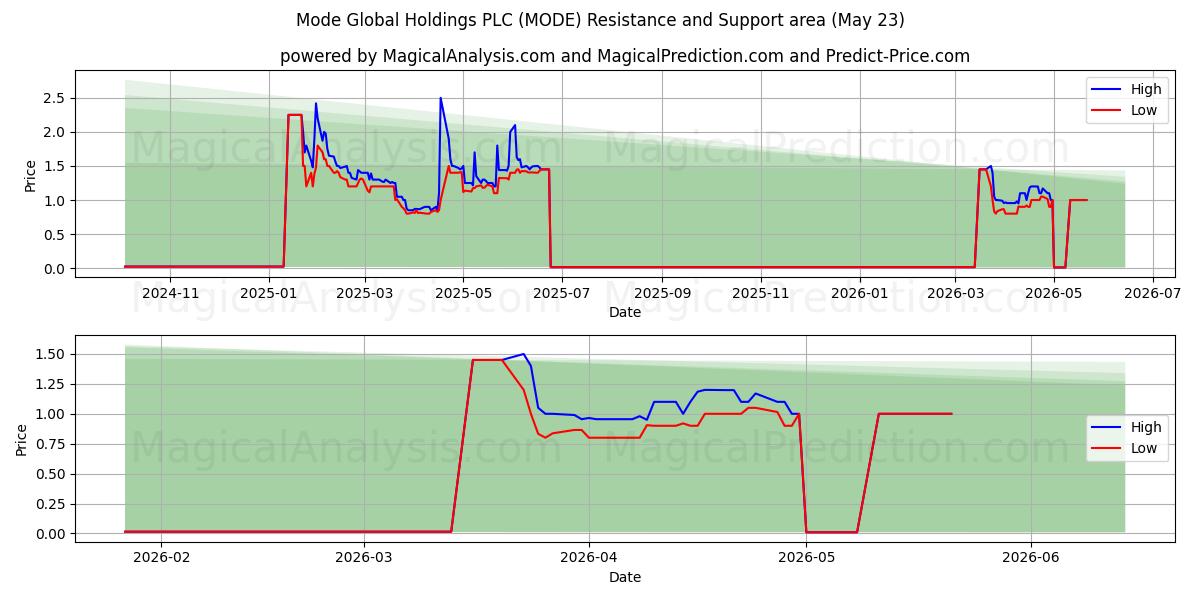The width and height of the screenshot is (1200, 600).
Task: Click the '2024-11' tick on the top x-axis
Action: 170,293
